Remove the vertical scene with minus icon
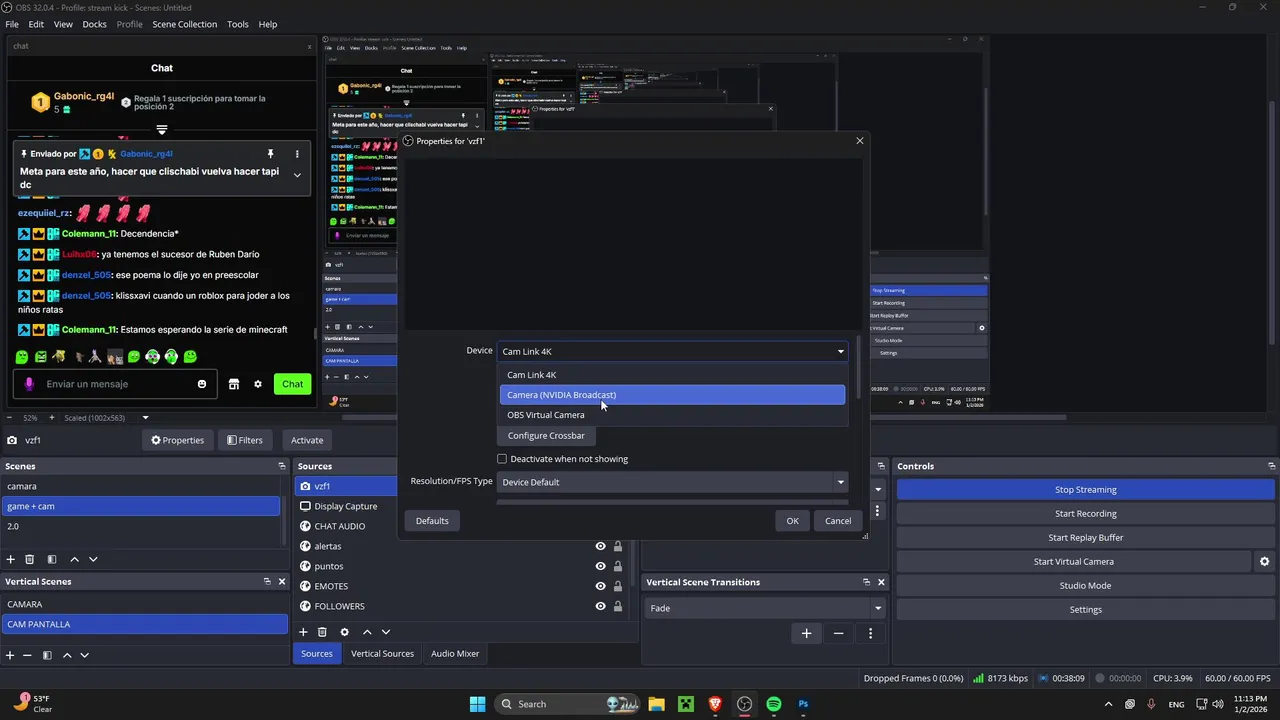This screenshot has height=720, width=1280. click(28, 655)
